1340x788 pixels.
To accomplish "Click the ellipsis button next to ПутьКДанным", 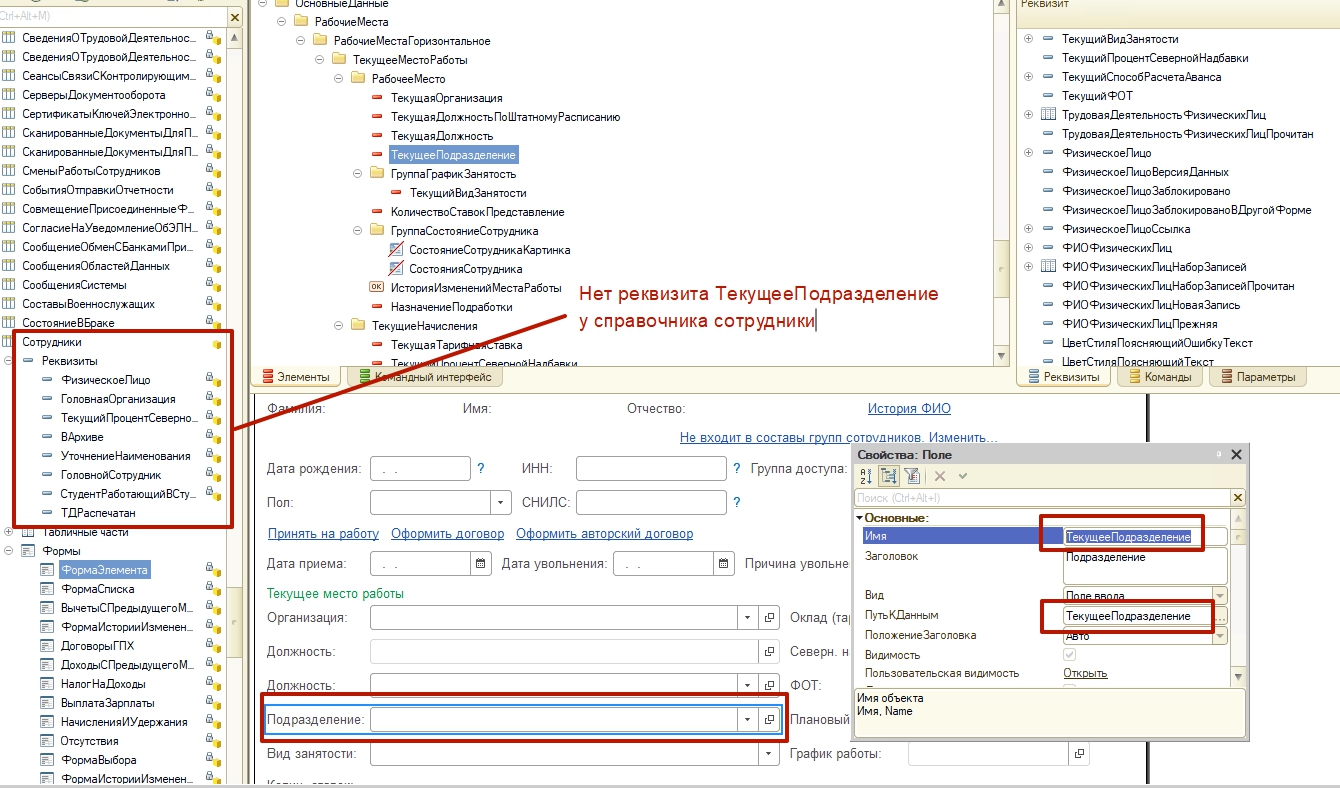I will [x=1220, y=616].
